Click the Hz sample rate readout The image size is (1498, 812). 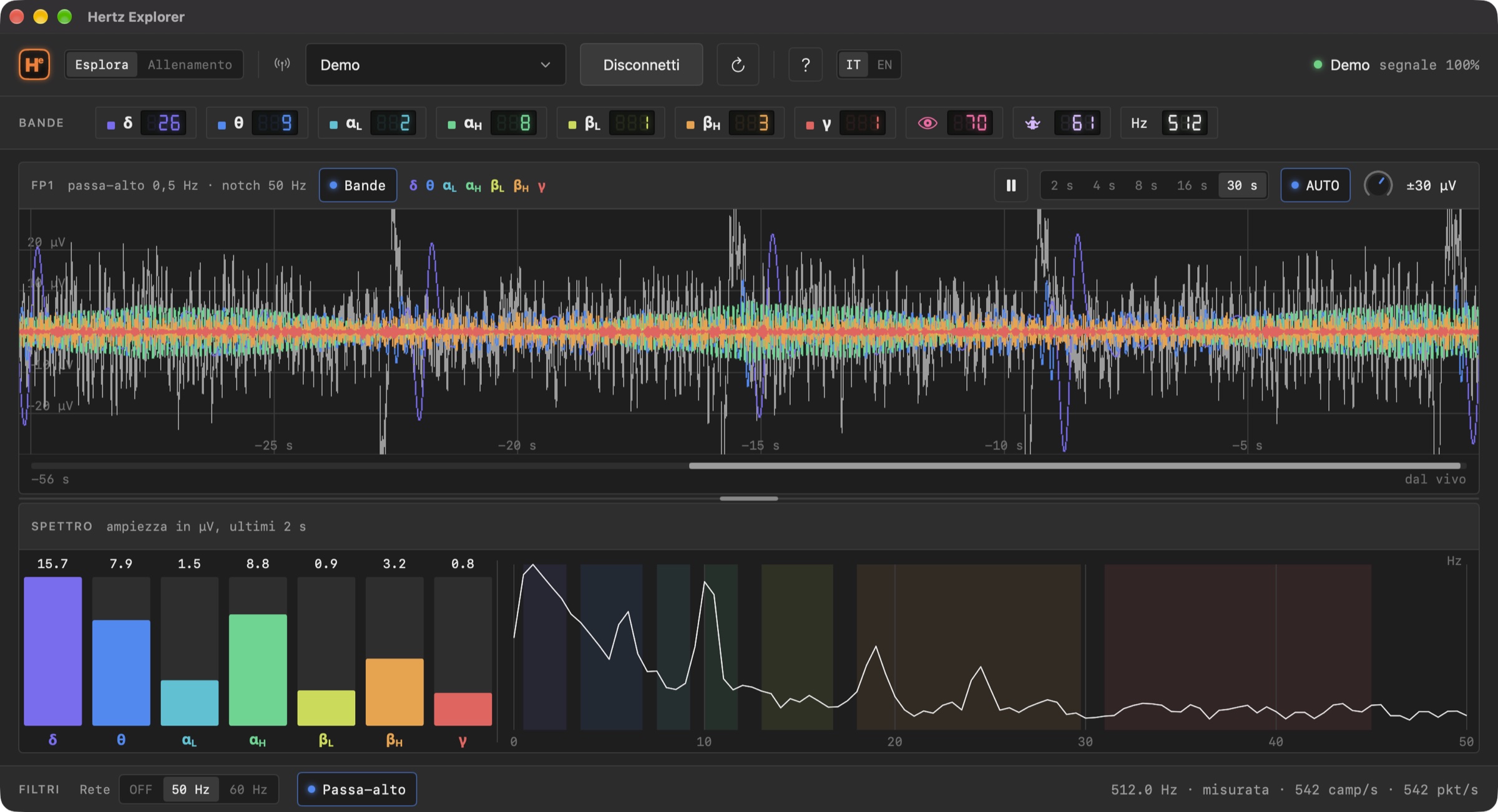(x=1168, y=123)
